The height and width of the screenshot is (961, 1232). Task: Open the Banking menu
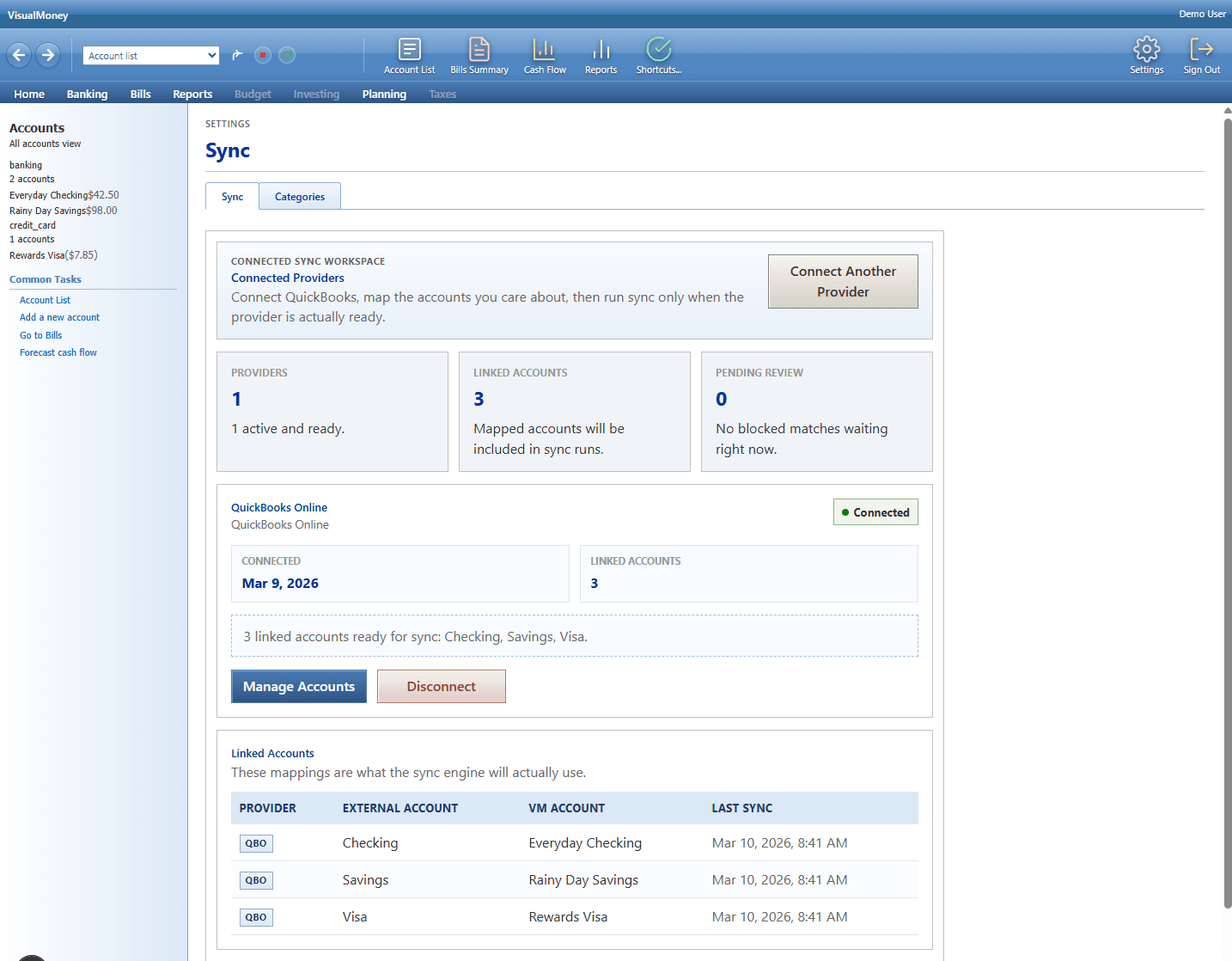tap(87, 94)
